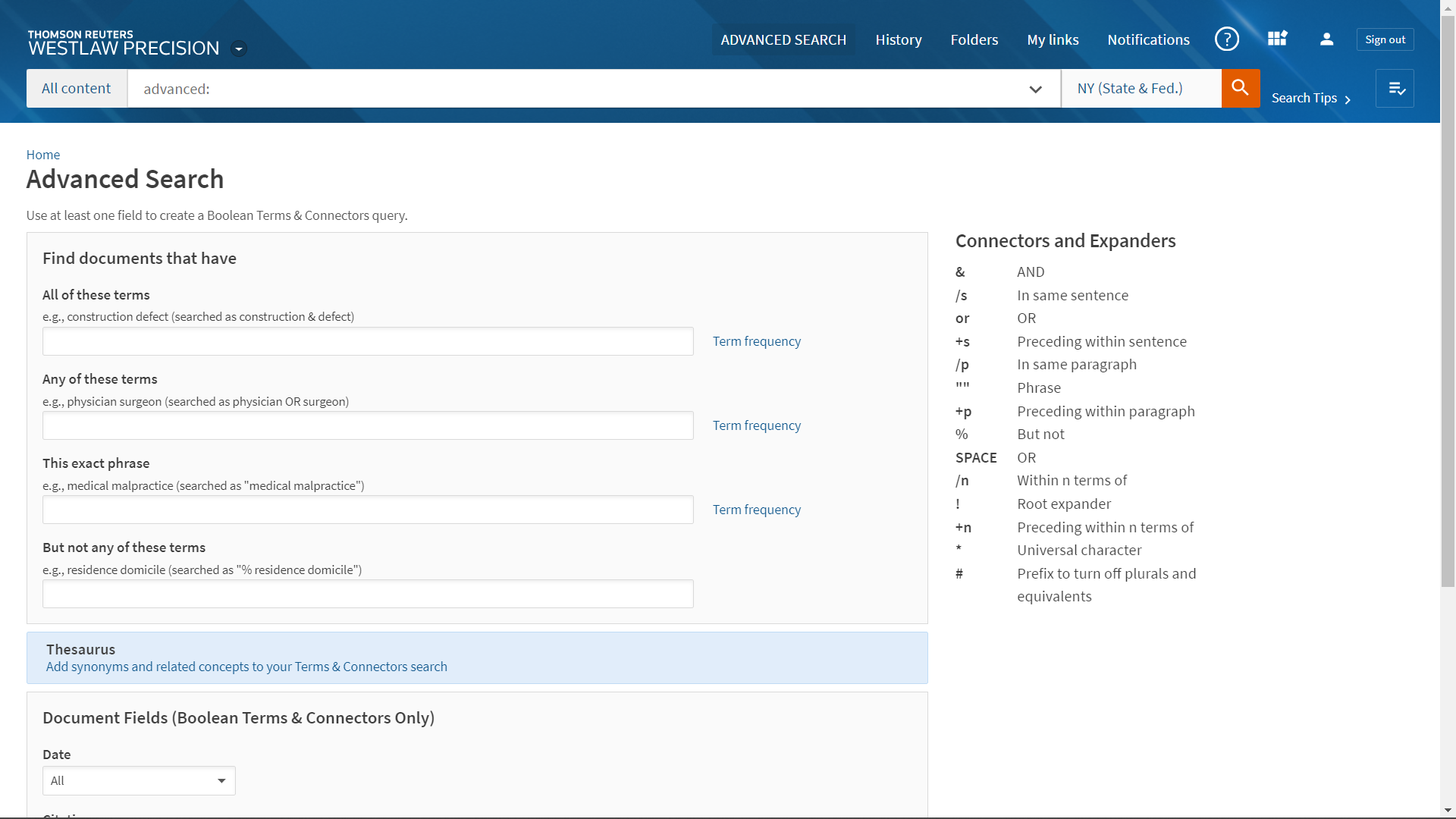Screen dimensions: 1456x819
Task: Open the Folders menu item
Action: click(x=974, y=39)
